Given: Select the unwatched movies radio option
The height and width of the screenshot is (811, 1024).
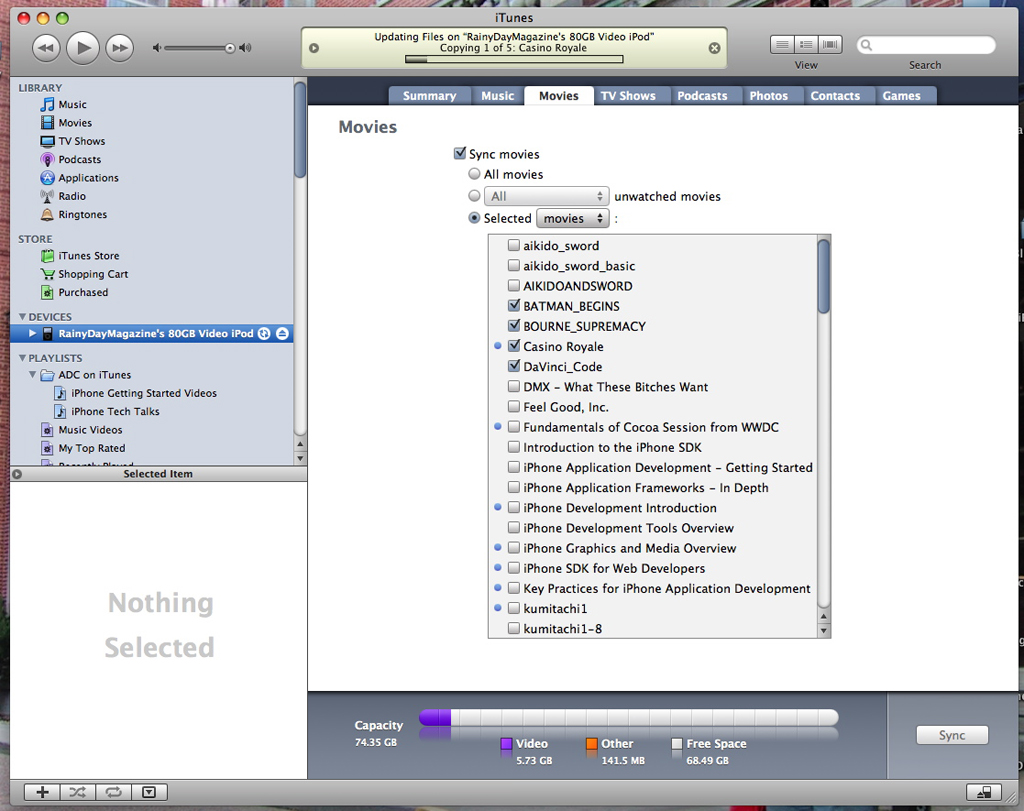Looking at the screenshot, I should 474,196.
